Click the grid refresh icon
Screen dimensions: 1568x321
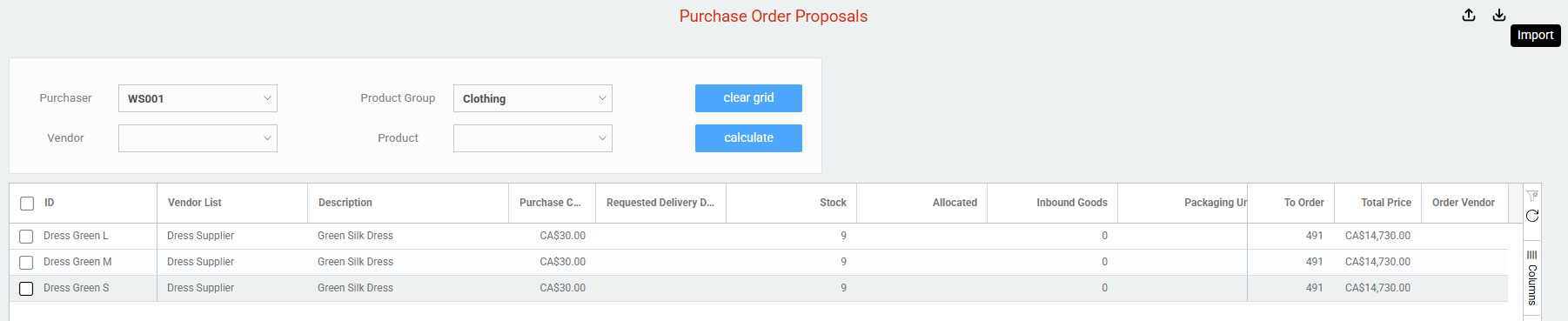(x=1532, y=216)
